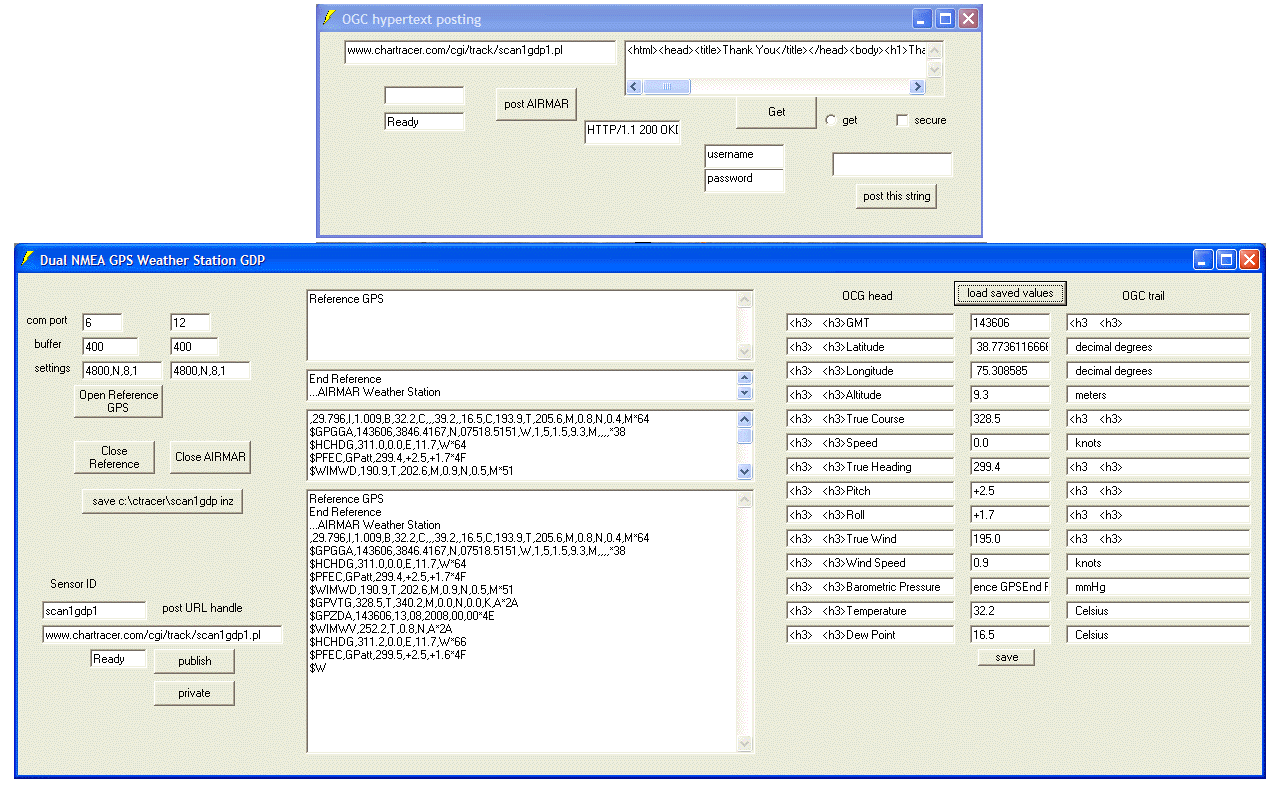Click the post this string button

click(896, 196)
